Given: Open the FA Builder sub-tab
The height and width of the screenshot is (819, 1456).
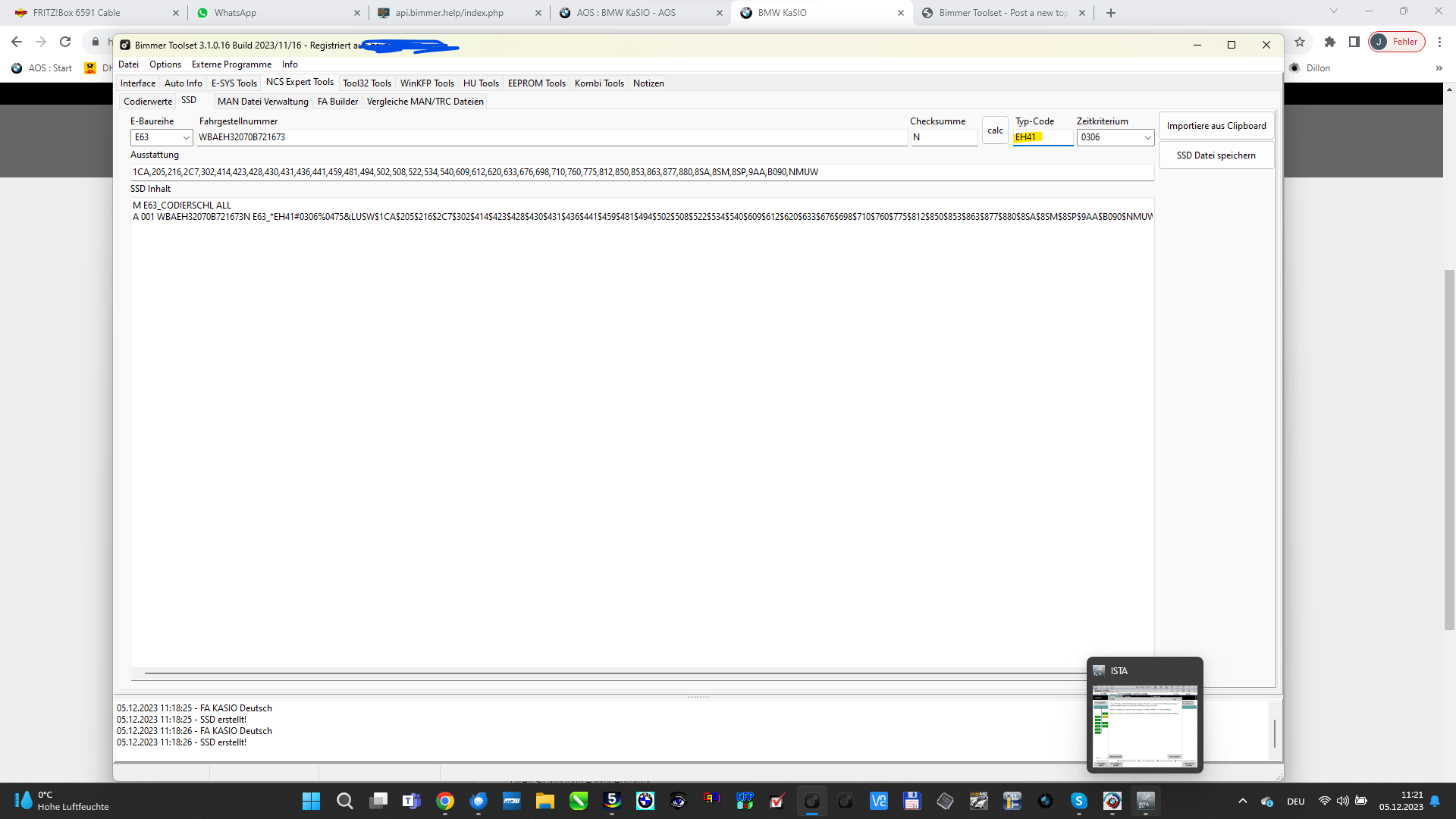Looking at the screenshot, I should pos(337,102).
